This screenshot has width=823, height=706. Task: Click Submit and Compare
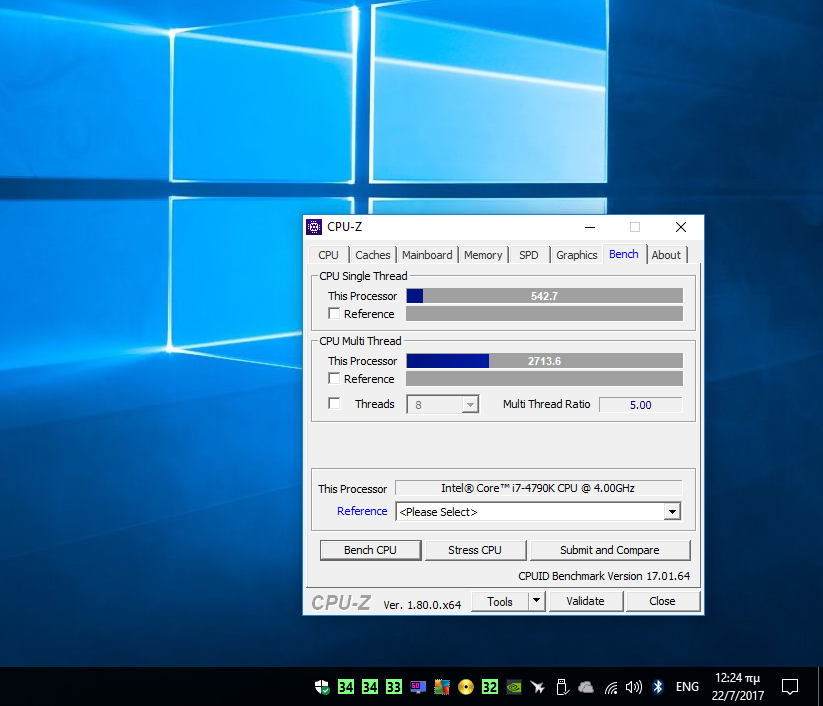pos(610,550)
